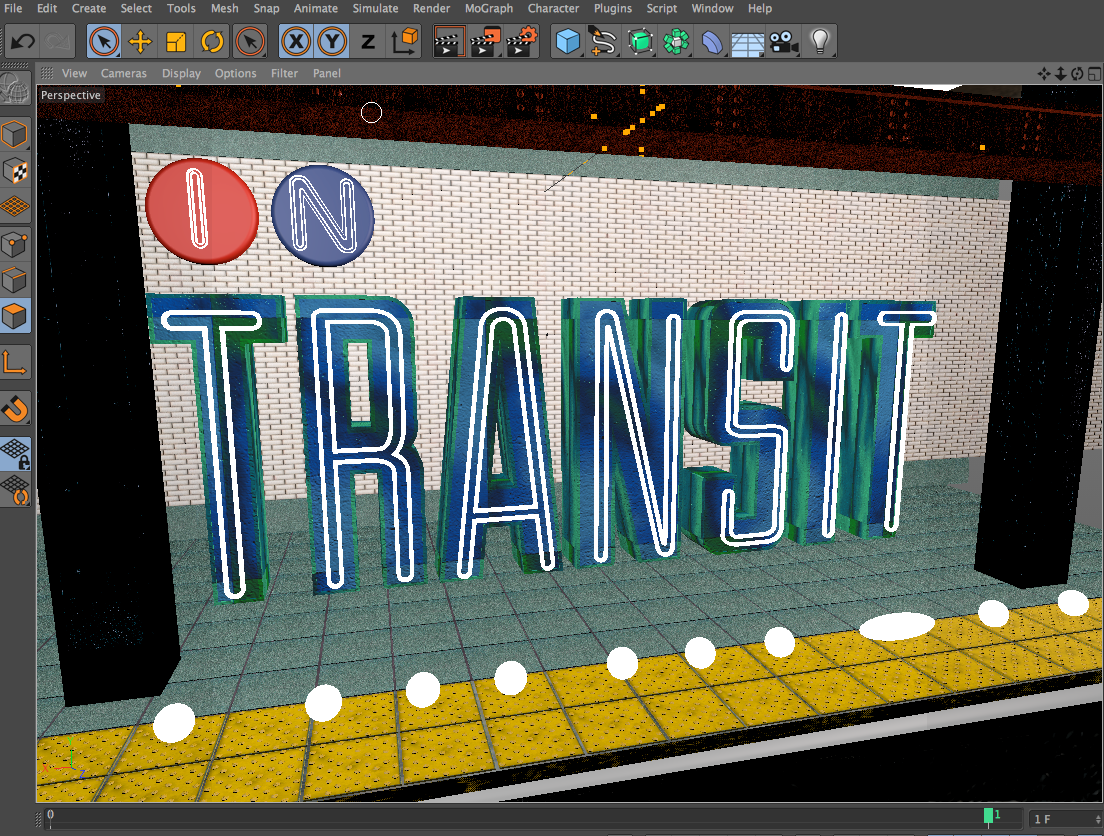Activate the recently used tool icon
The width and height of the screenshot is (1104, 836).
point(250,42)
